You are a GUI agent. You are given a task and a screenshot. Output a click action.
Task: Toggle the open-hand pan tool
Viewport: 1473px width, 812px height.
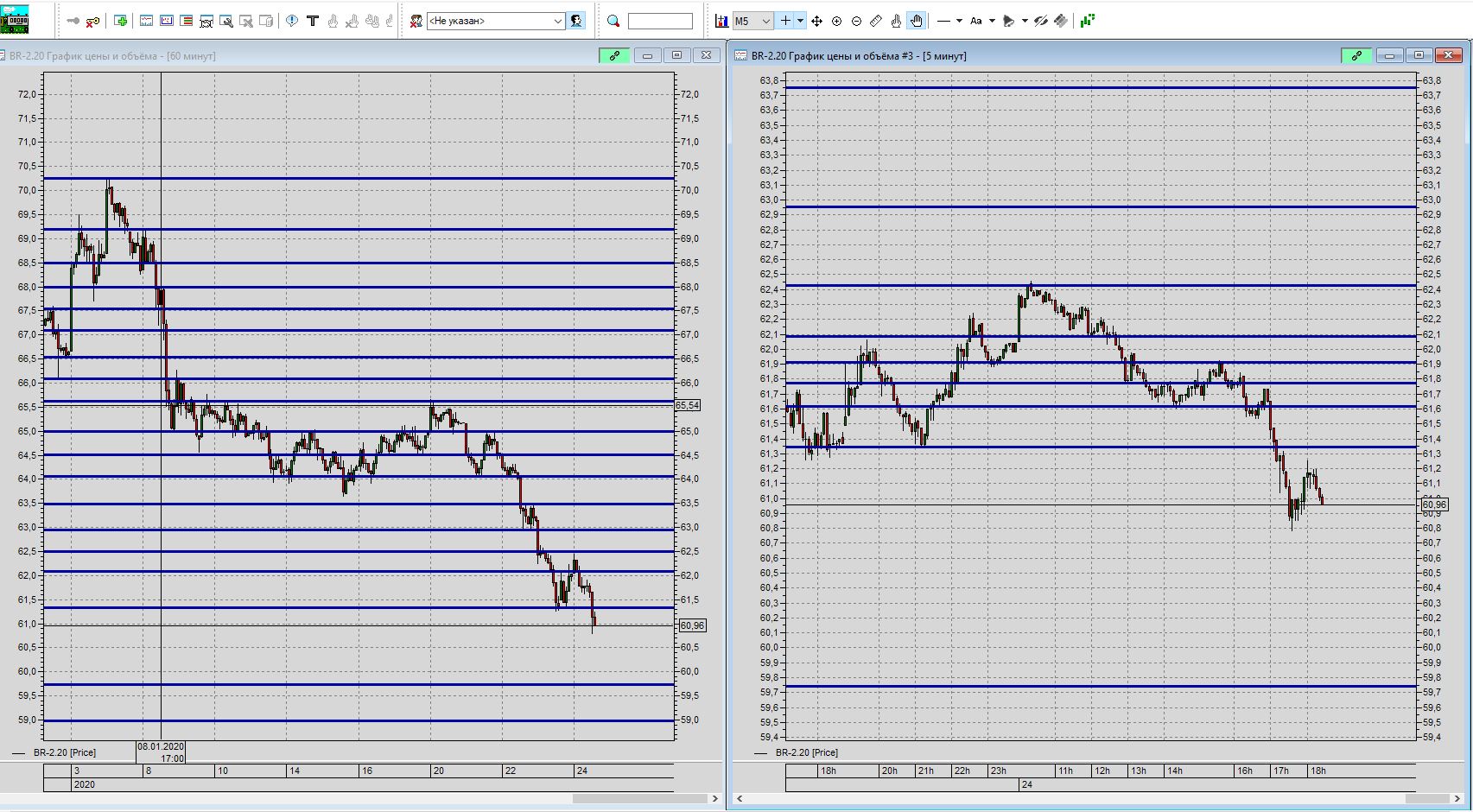(x=916, y=21)
